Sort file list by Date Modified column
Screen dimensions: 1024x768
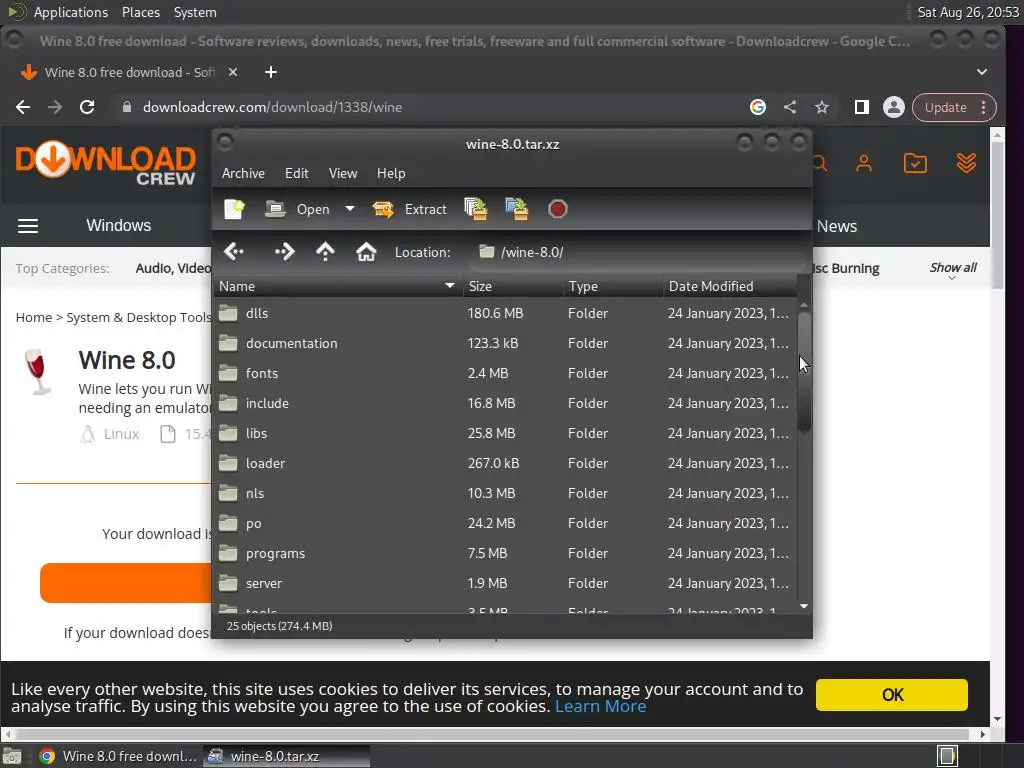pos(729,286)
